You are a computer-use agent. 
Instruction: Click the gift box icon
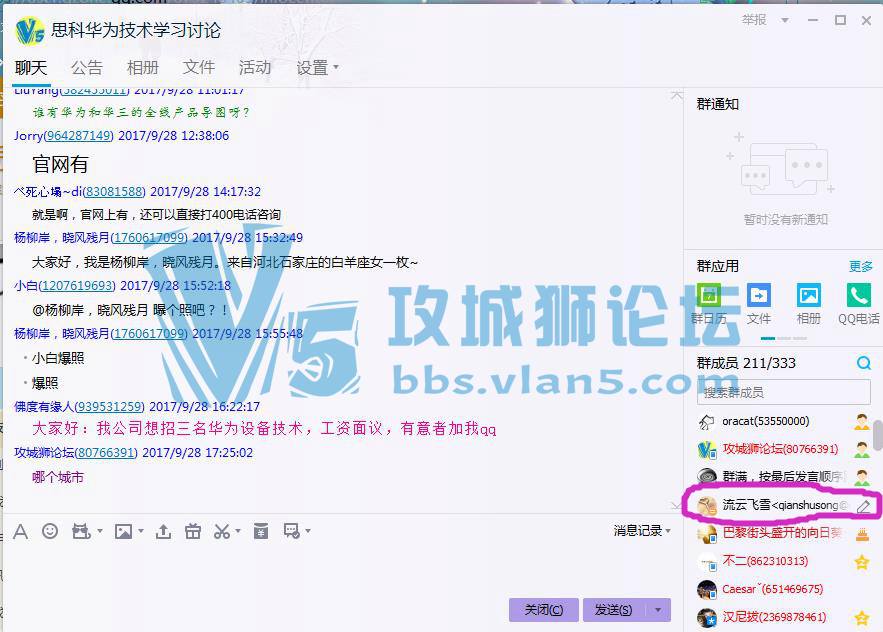tap(193, 531)
